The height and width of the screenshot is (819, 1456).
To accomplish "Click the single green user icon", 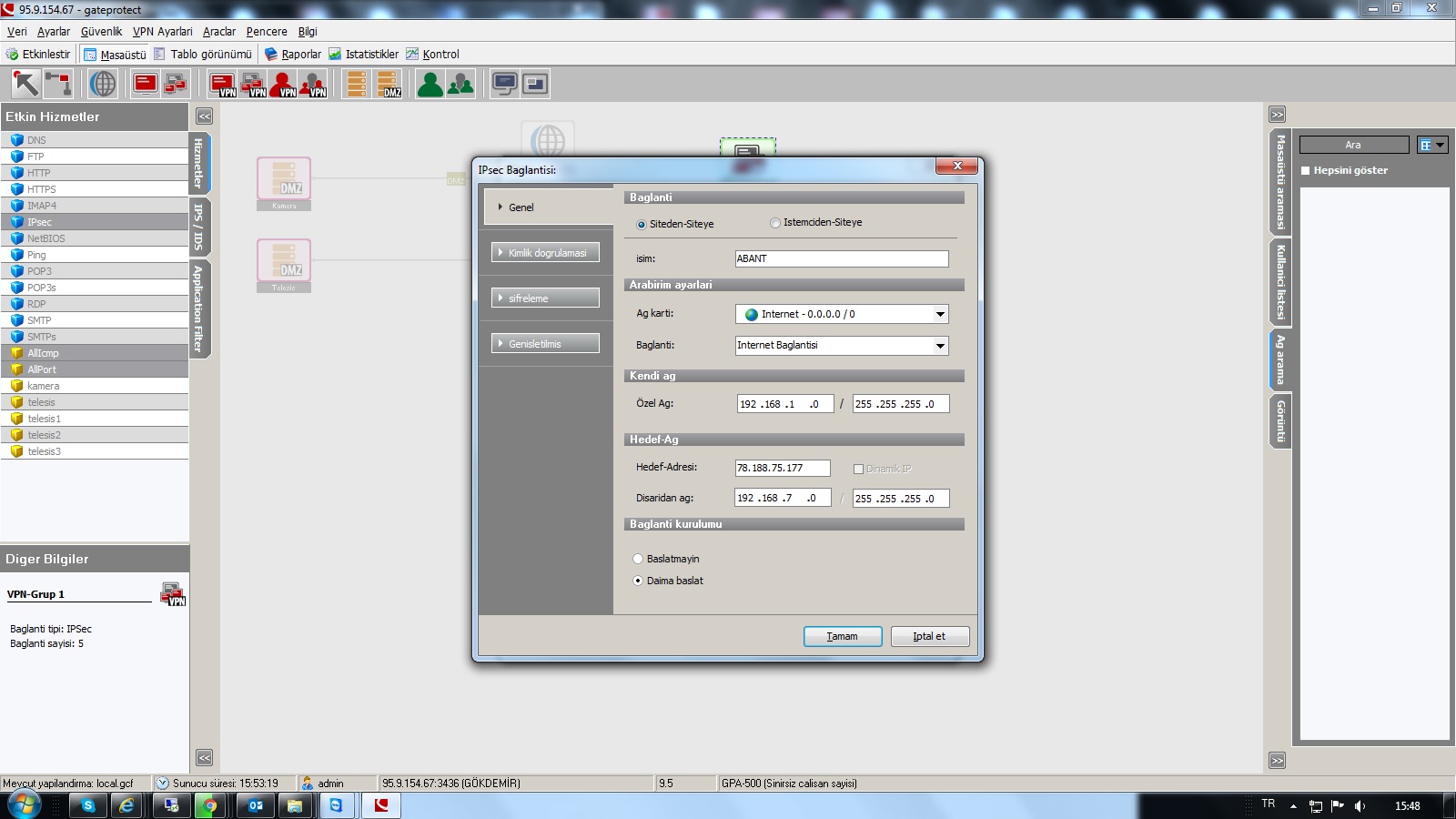I will point(430,84).
